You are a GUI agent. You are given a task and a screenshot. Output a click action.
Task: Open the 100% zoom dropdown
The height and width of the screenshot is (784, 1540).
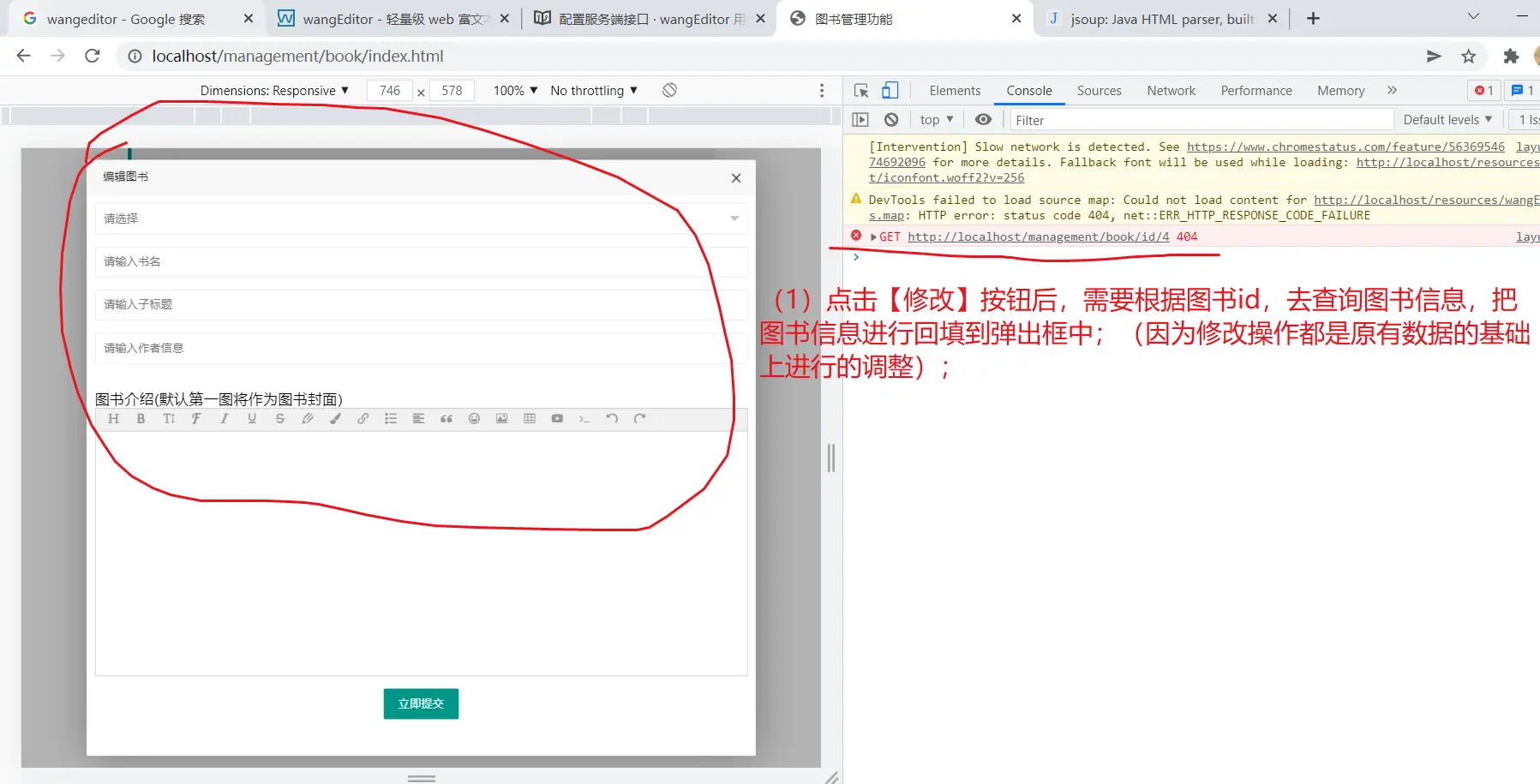coord(515,91)
